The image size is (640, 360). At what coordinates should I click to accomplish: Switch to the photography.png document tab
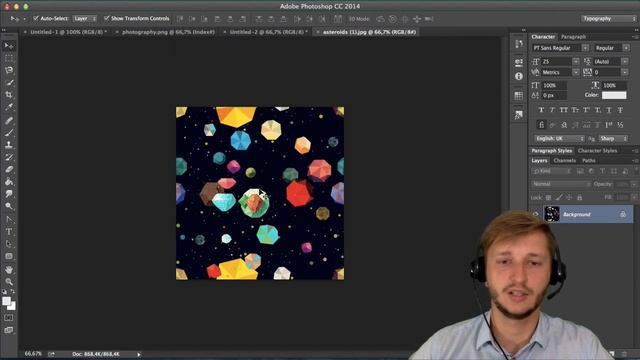click(168, 32)
